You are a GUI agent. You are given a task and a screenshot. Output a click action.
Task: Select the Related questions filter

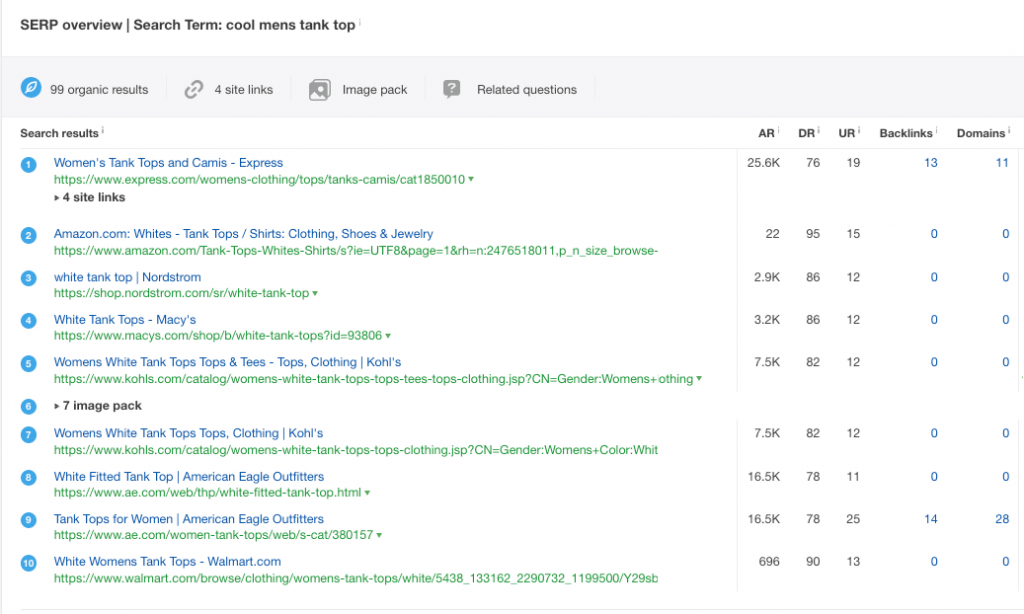[510, 89]
